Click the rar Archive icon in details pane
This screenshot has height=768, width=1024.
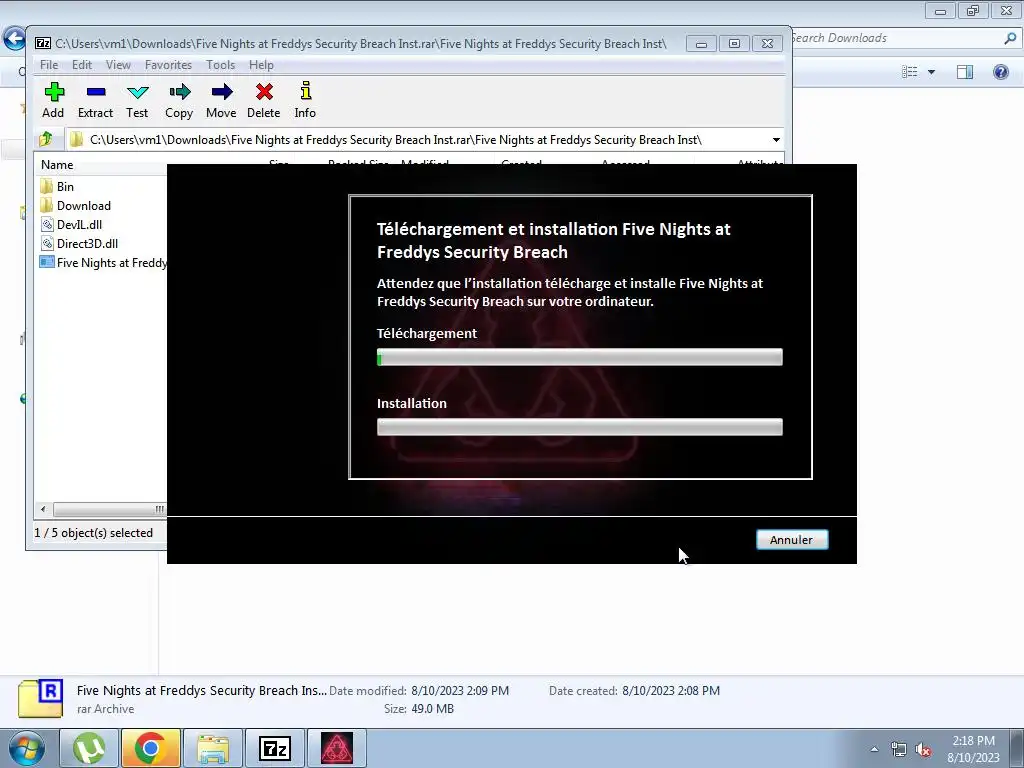(40, 699)
